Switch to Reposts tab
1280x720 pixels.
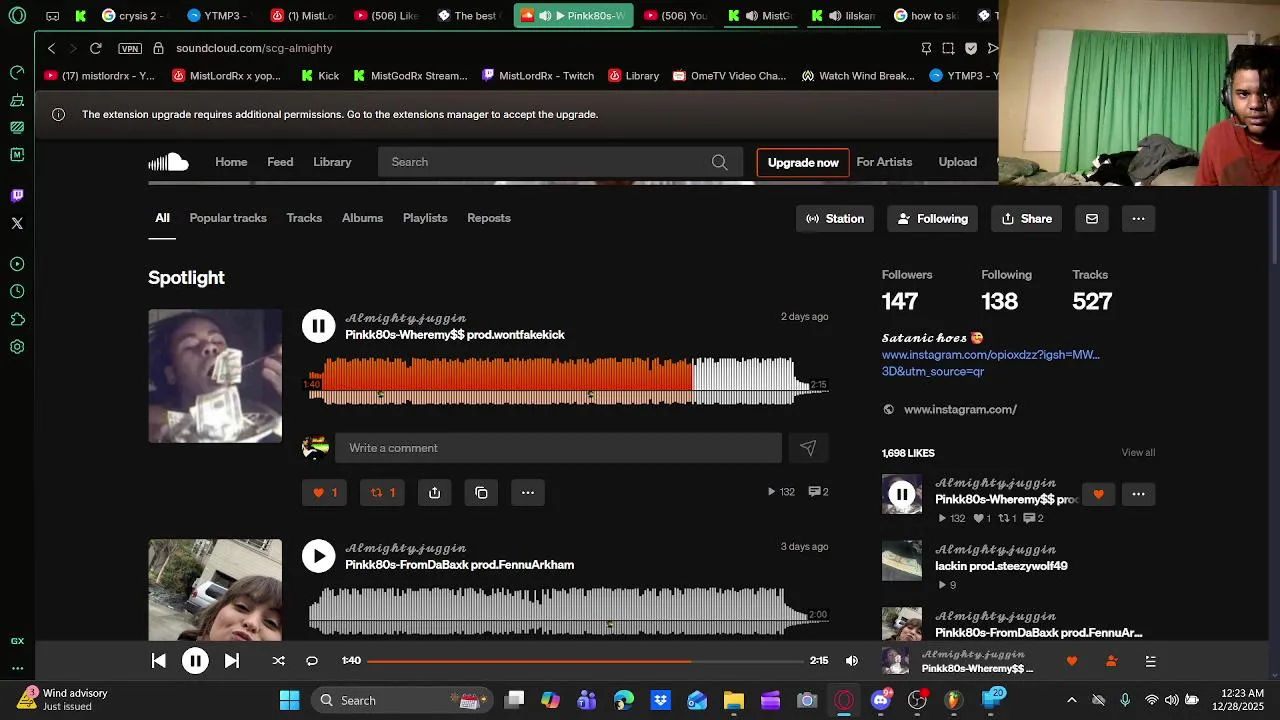(x=489, y=218)
